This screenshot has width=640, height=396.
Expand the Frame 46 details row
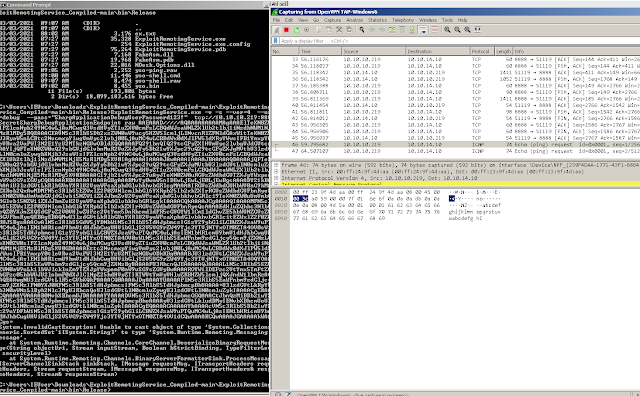coord(276,165)
